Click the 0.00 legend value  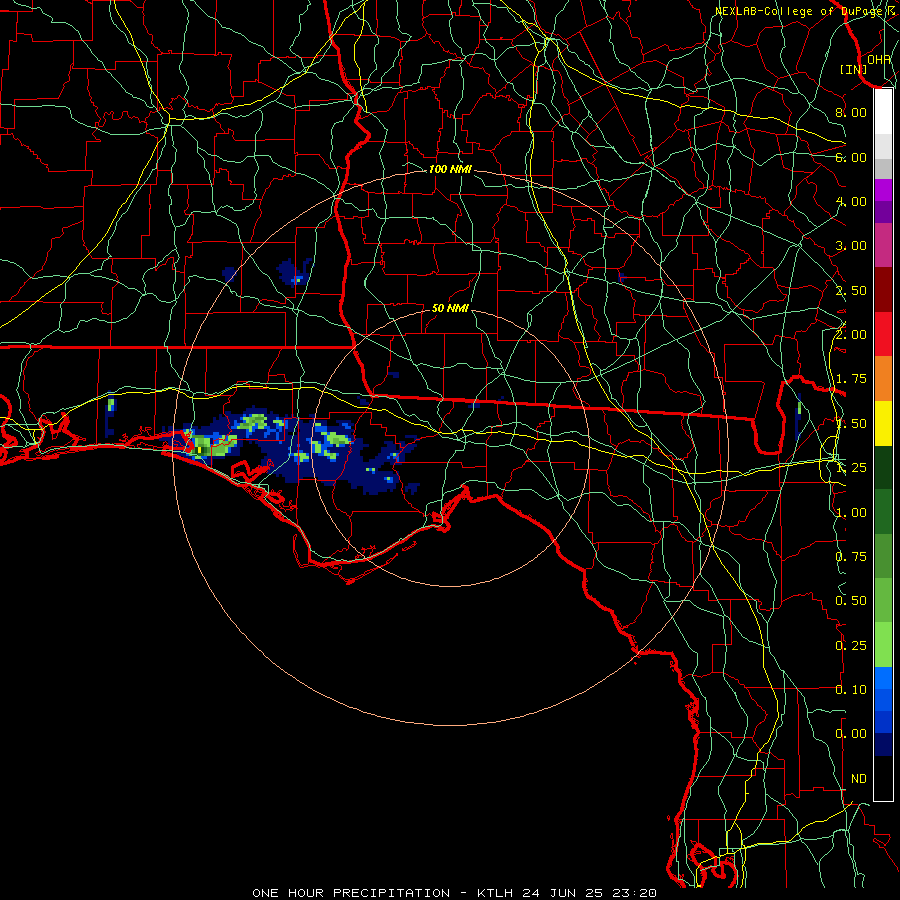point(851,734)
